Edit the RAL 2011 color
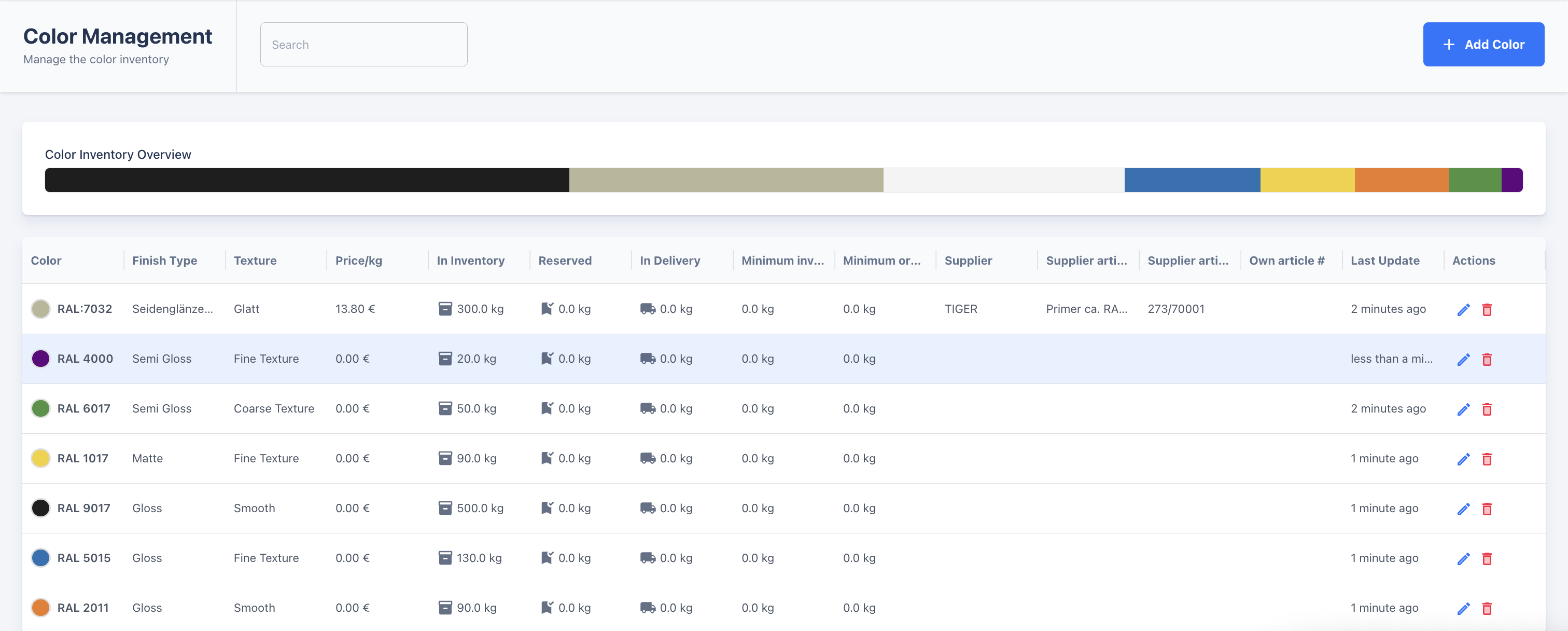1568x631 pixels. [x=1463, y=609]
